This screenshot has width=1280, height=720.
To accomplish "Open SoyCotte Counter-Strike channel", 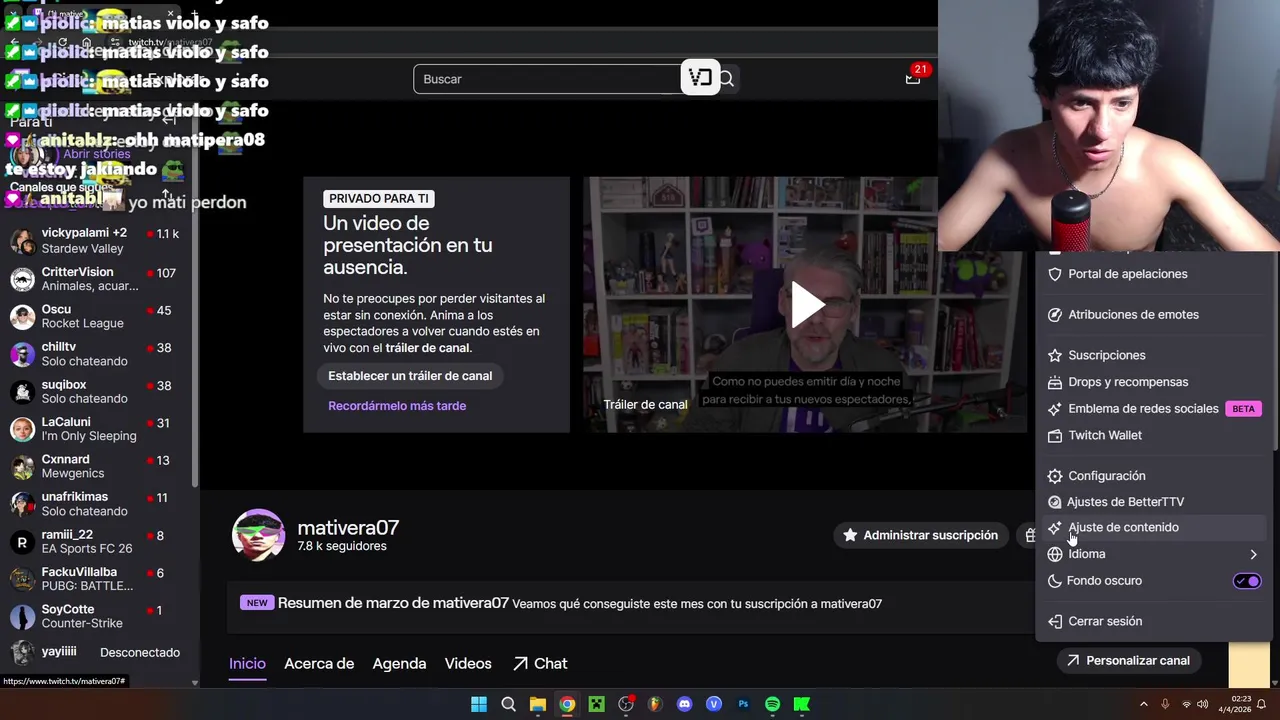I will (97, 617).
